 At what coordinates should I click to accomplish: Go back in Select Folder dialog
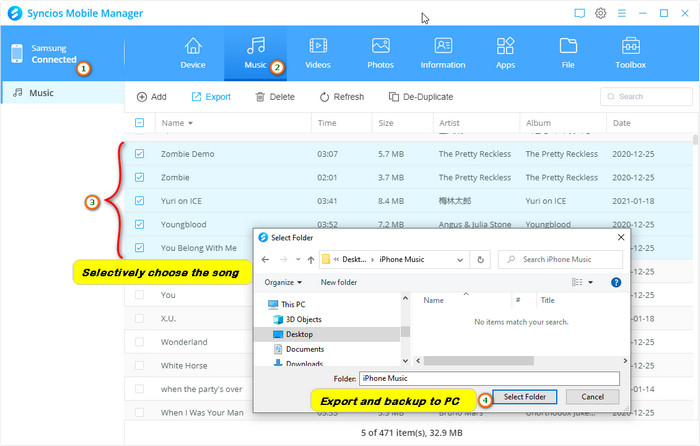[x=266, y=259]
